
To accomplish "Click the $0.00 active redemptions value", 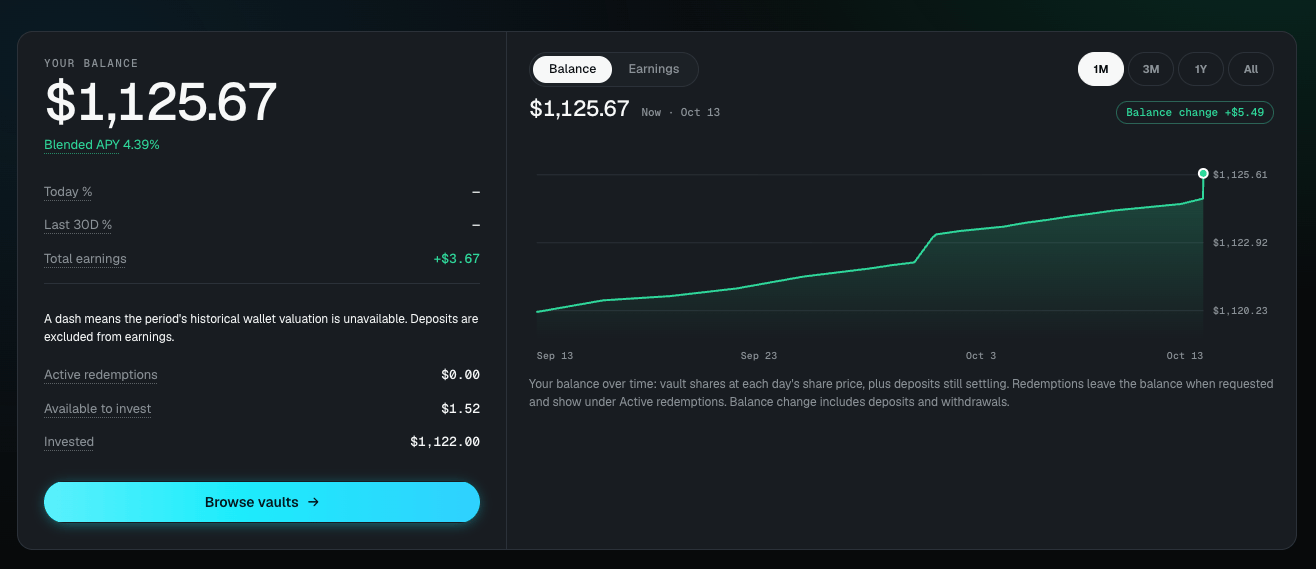I will pos(460,375).
